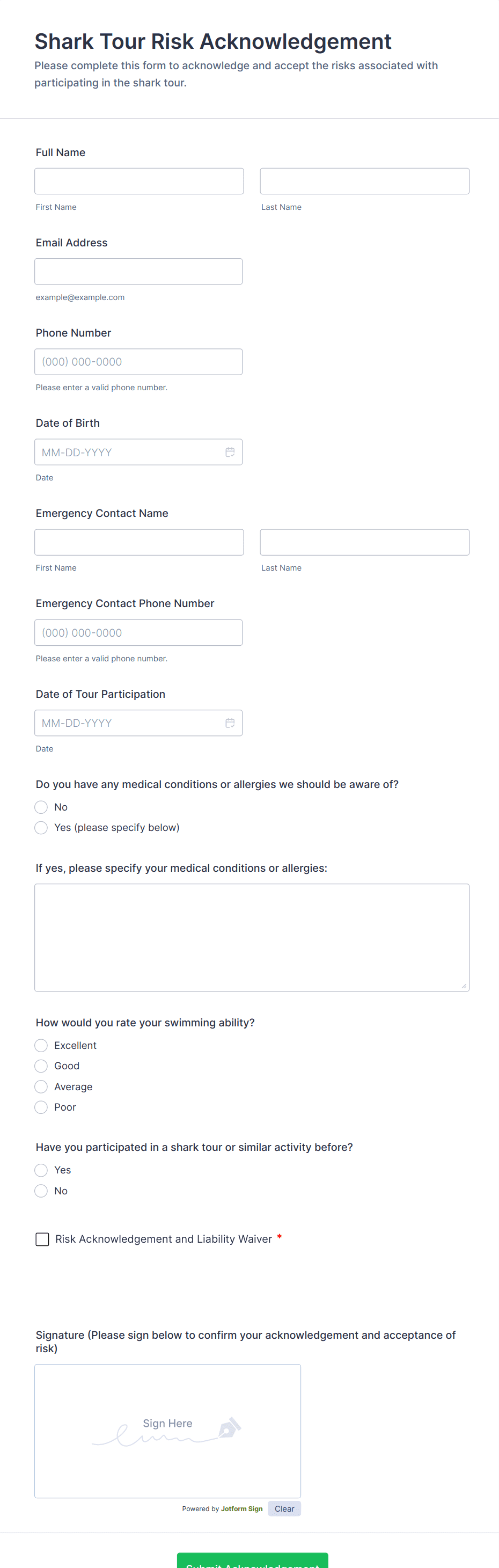Click the Email Address input box

(138, 271)
